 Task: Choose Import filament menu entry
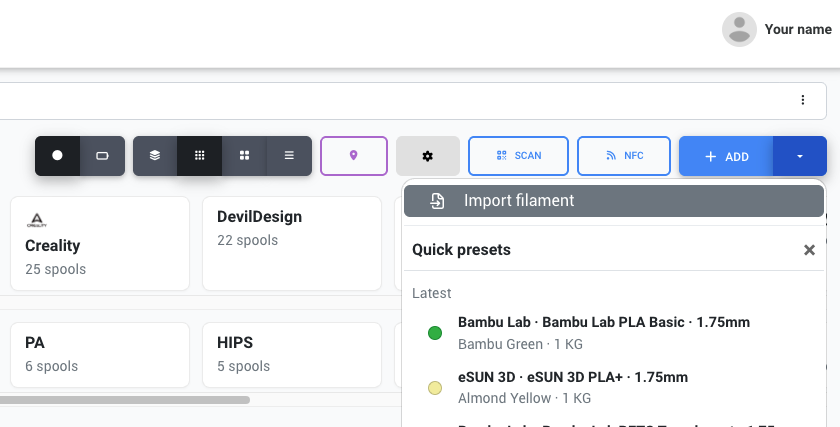click(614, 201)
